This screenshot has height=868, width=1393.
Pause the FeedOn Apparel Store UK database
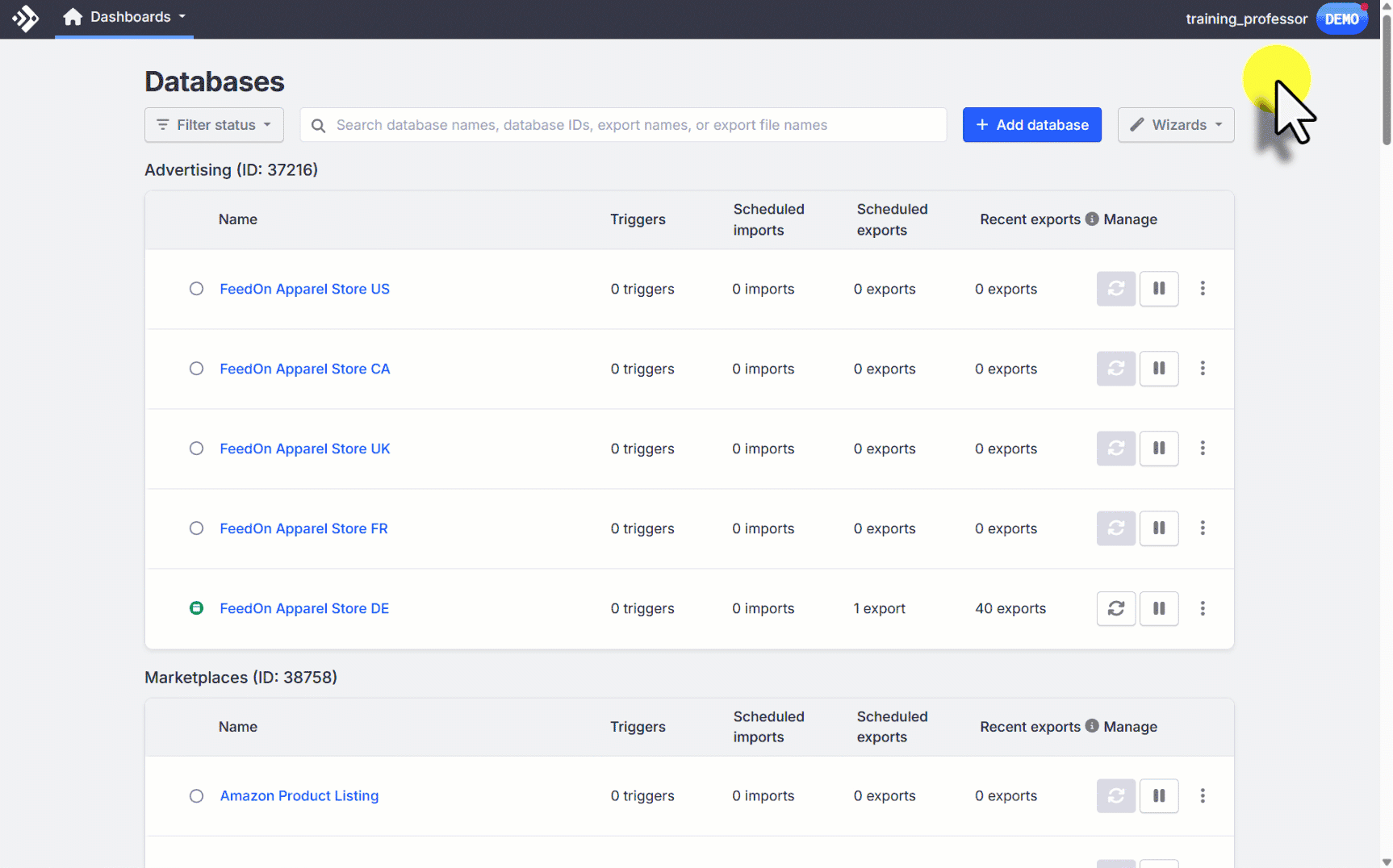pyautogui.click(x=1159, y=449)
